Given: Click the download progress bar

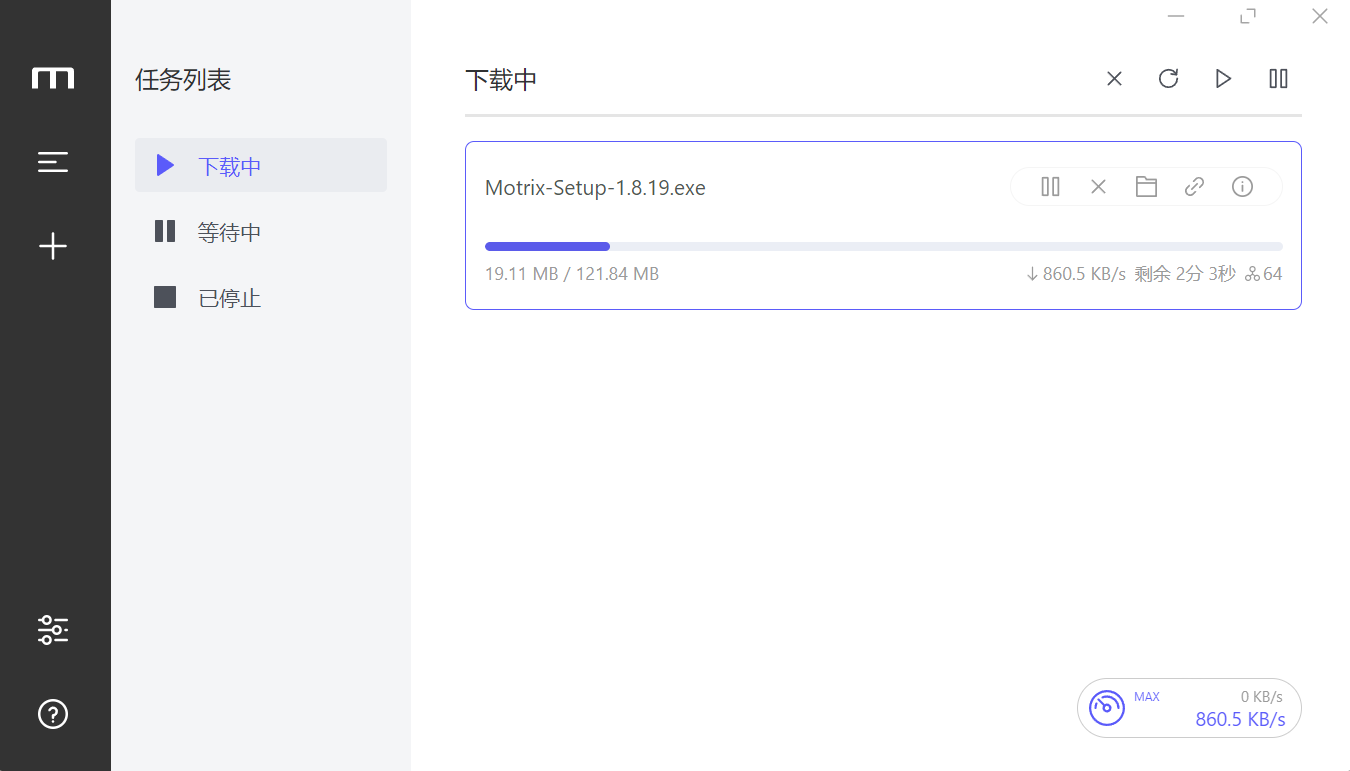Looking at the screenshot, I should pyautogui.click(x=883, y=246).
